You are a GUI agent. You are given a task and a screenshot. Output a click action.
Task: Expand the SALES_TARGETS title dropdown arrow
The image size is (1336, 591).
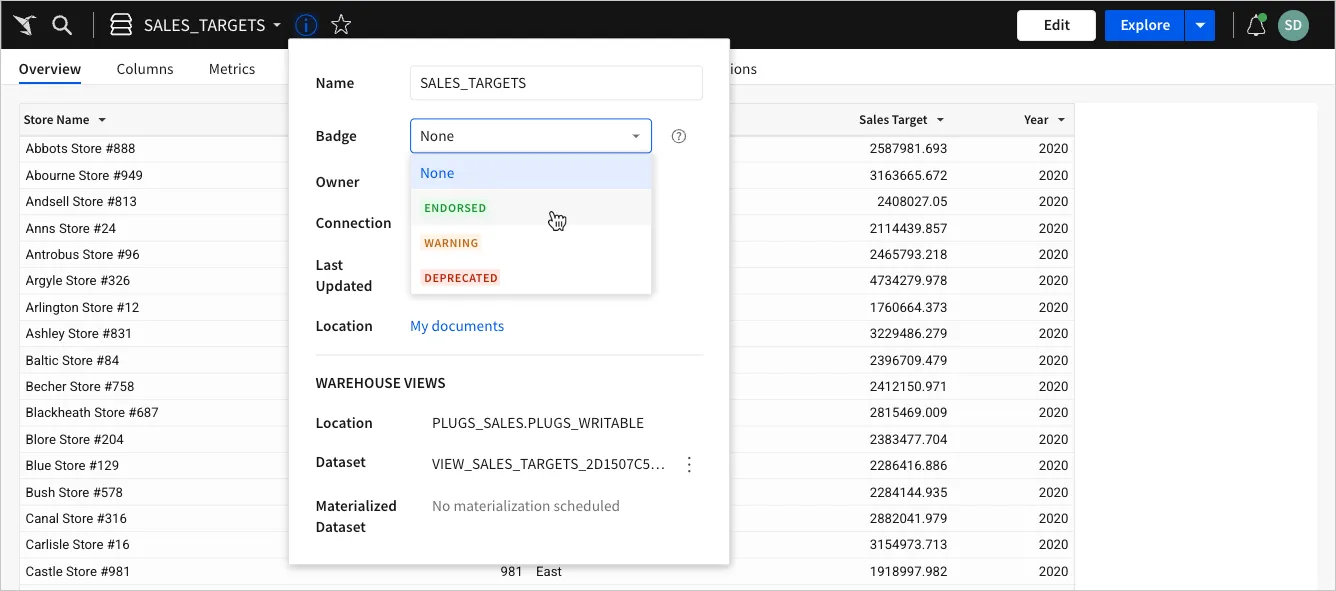(x=277, y=25)
